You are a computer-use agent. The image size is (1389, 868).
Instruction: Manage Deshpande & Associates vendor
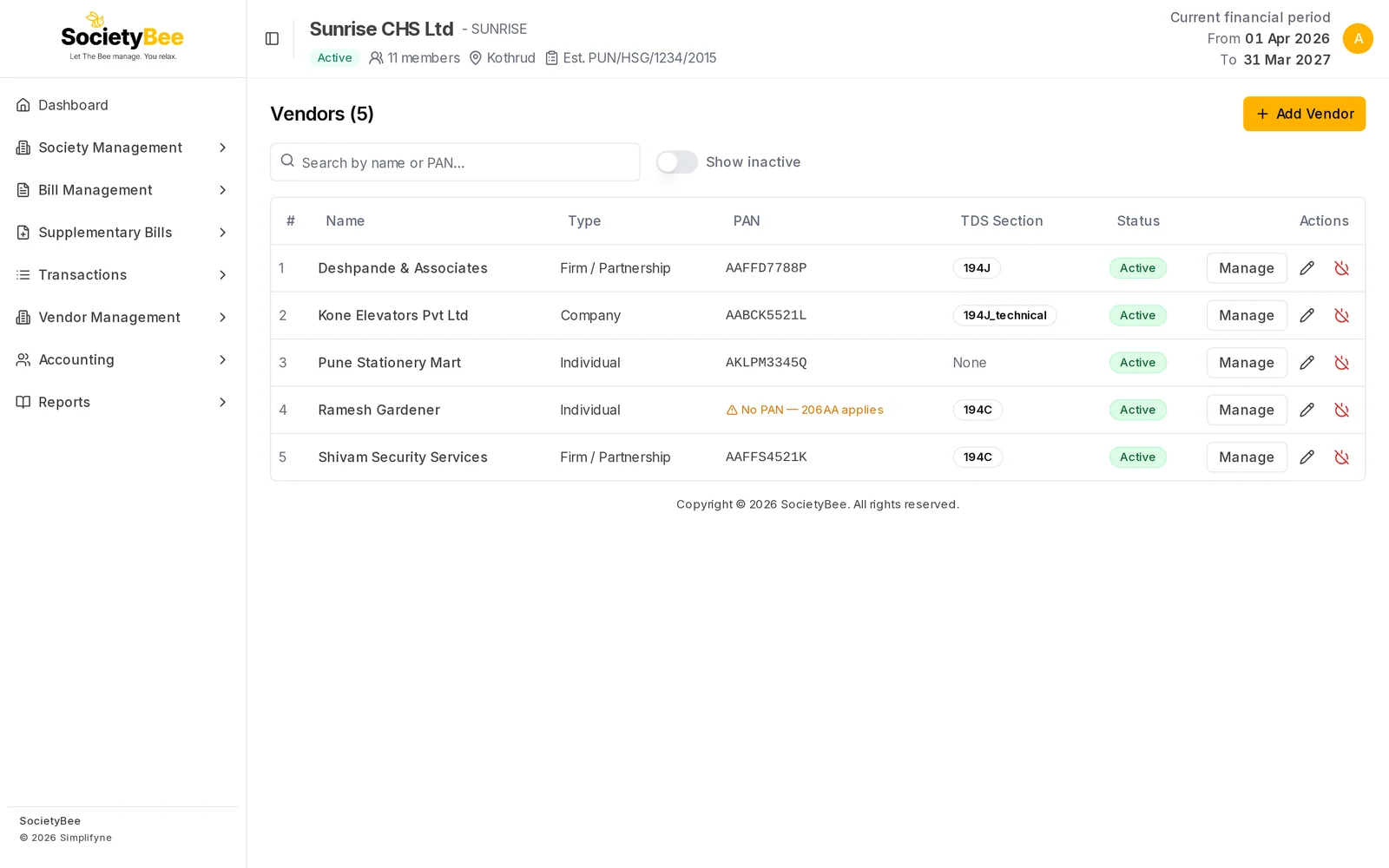click(1247, 268)
